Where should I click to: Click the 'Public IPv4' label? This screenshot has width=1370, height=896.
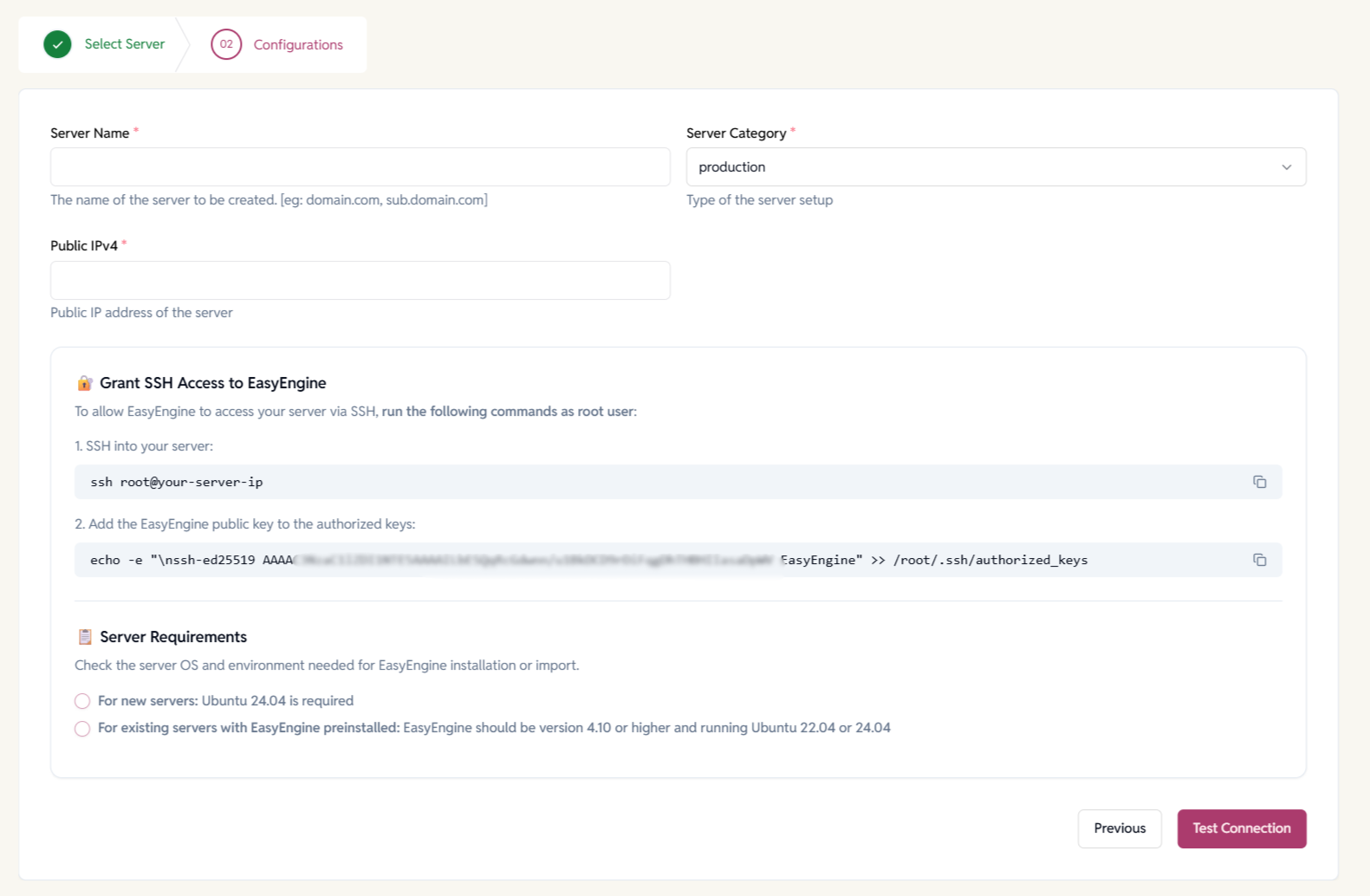click(84, 245)
